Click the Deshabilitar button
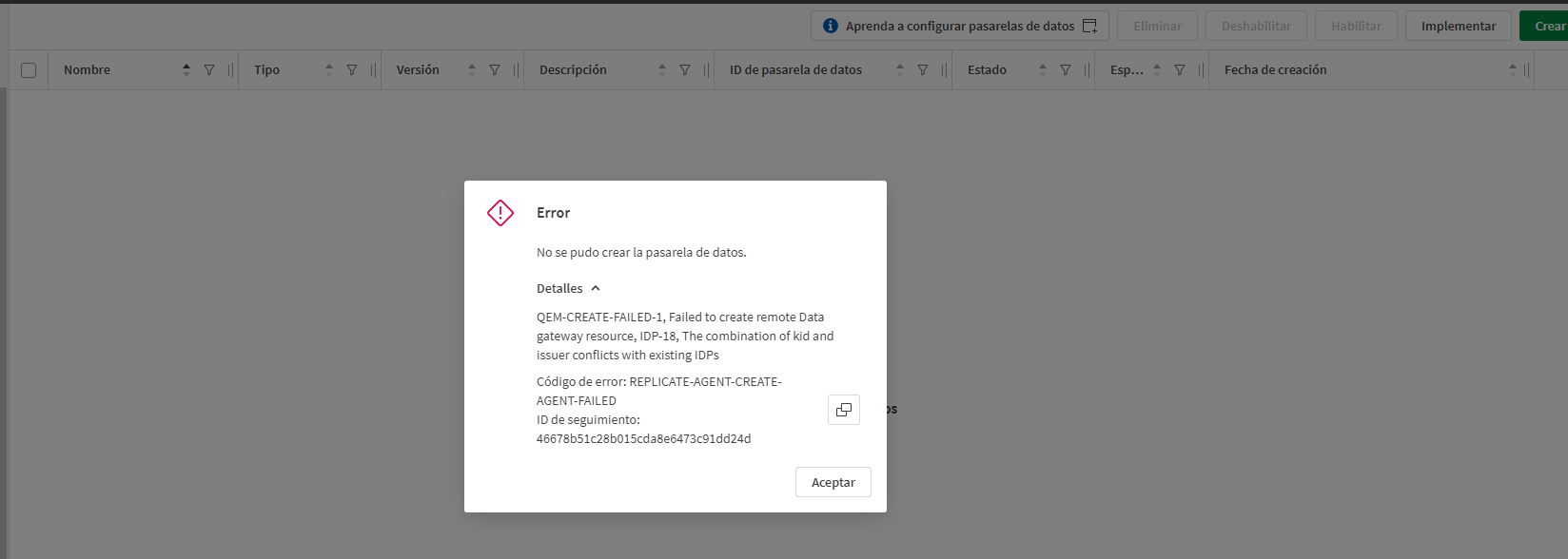This screenshot has width=1568, height=559. (1256, 26)
